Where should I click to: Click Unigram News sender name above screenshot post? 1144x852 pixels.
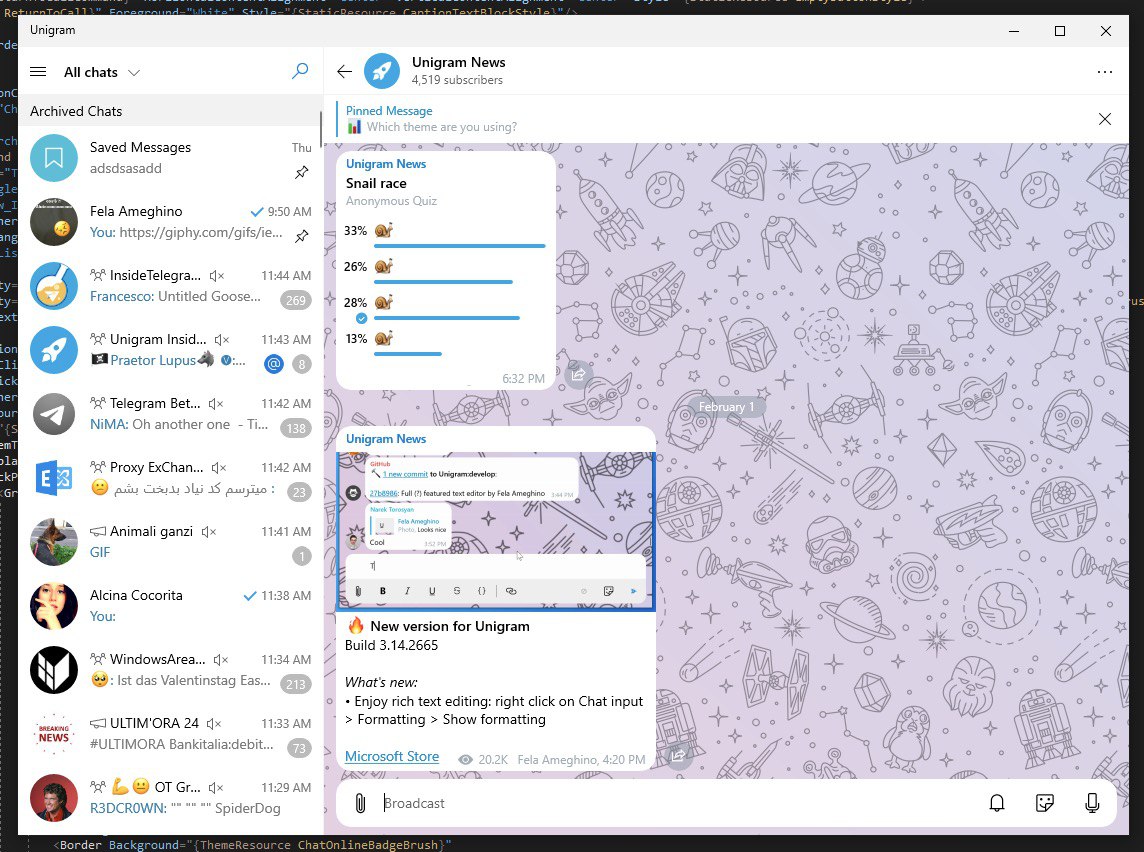(x=386, y=439)
